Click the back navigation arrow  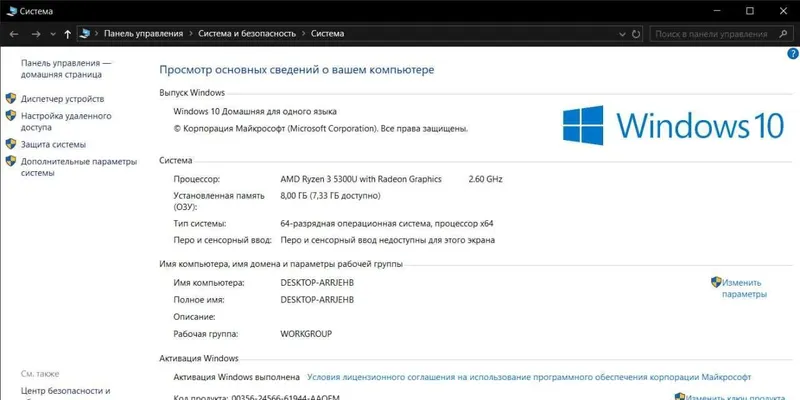point(14,34)
